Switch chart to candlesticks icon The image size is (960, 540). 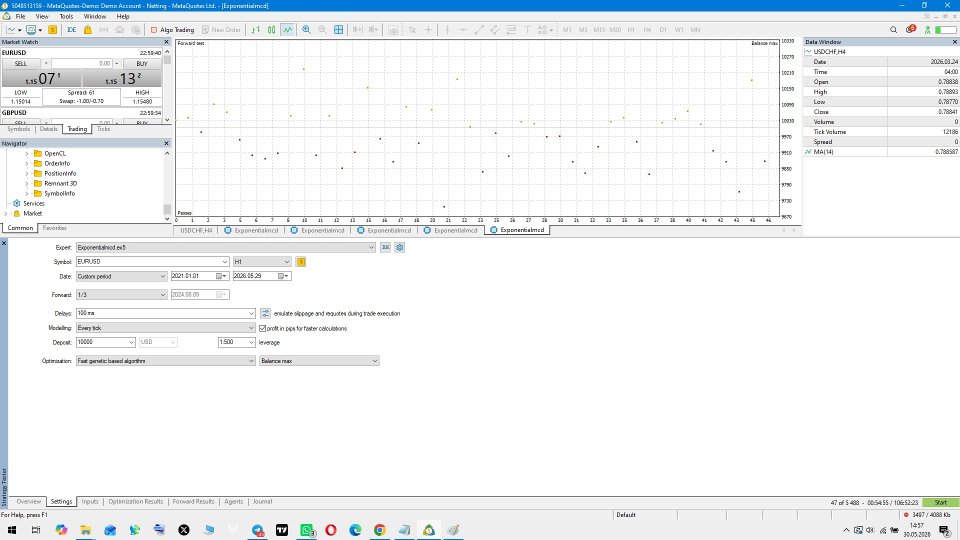271,29
